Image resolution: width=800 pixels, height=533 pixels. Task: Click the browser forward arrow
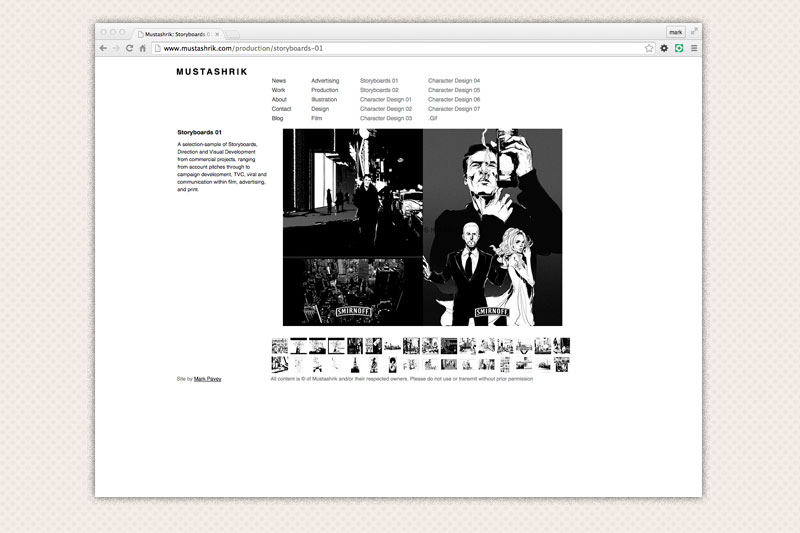click(x=116, y=48)
